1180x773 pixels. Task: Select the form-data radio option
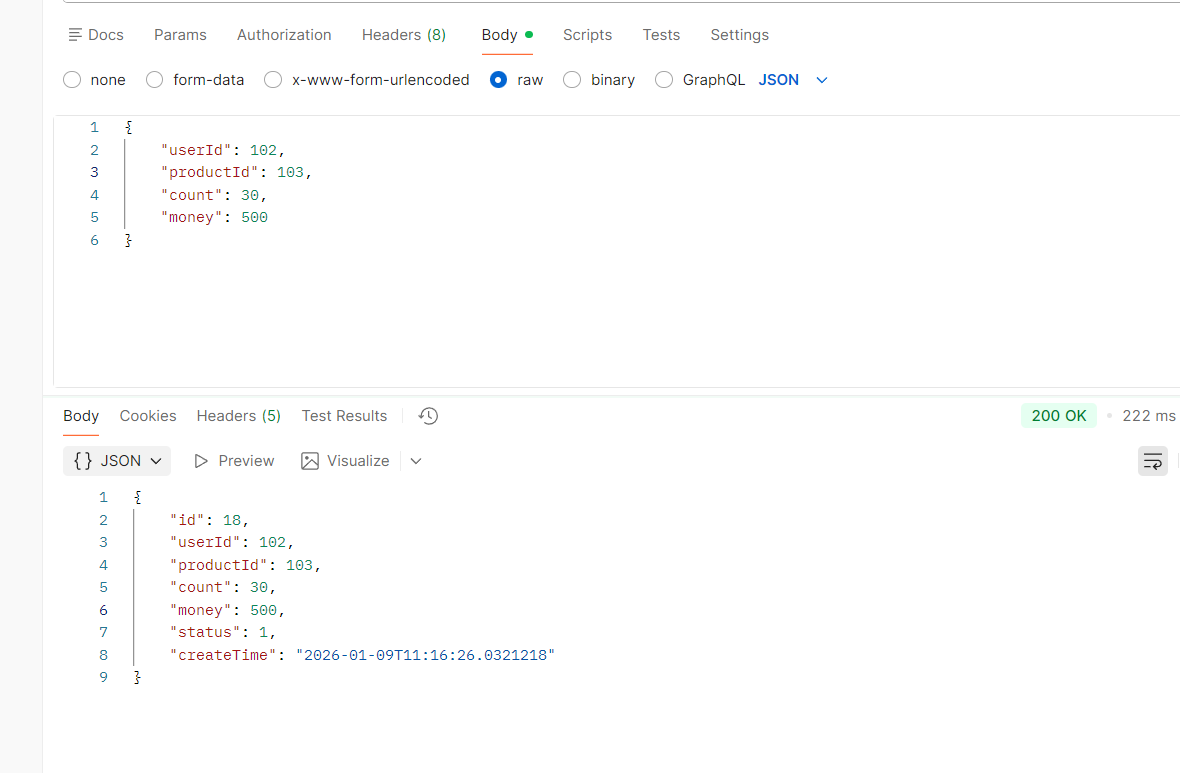click(x=155, y=80)
